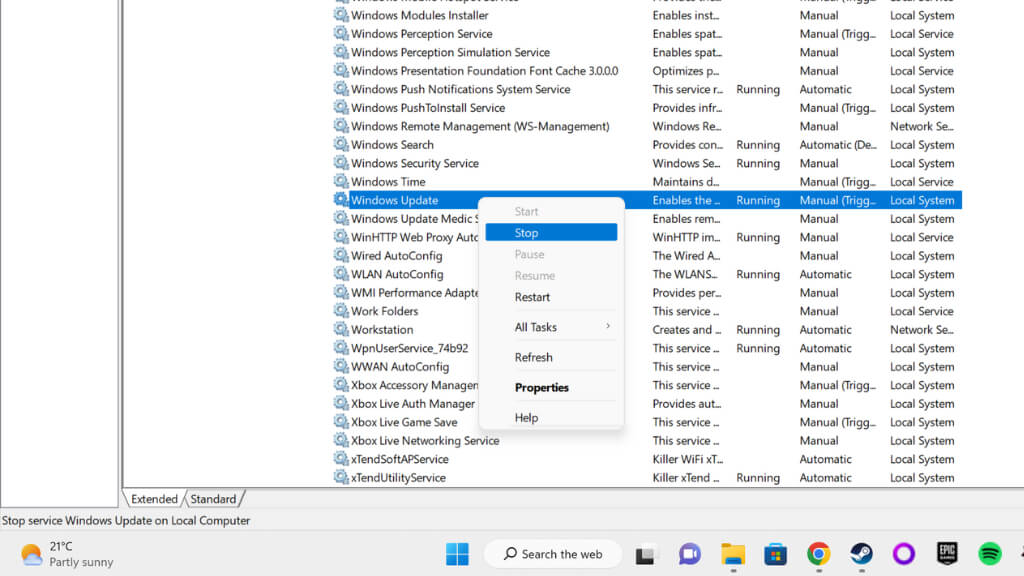Click gear icon of Workstation service

(x=341, y=329)
